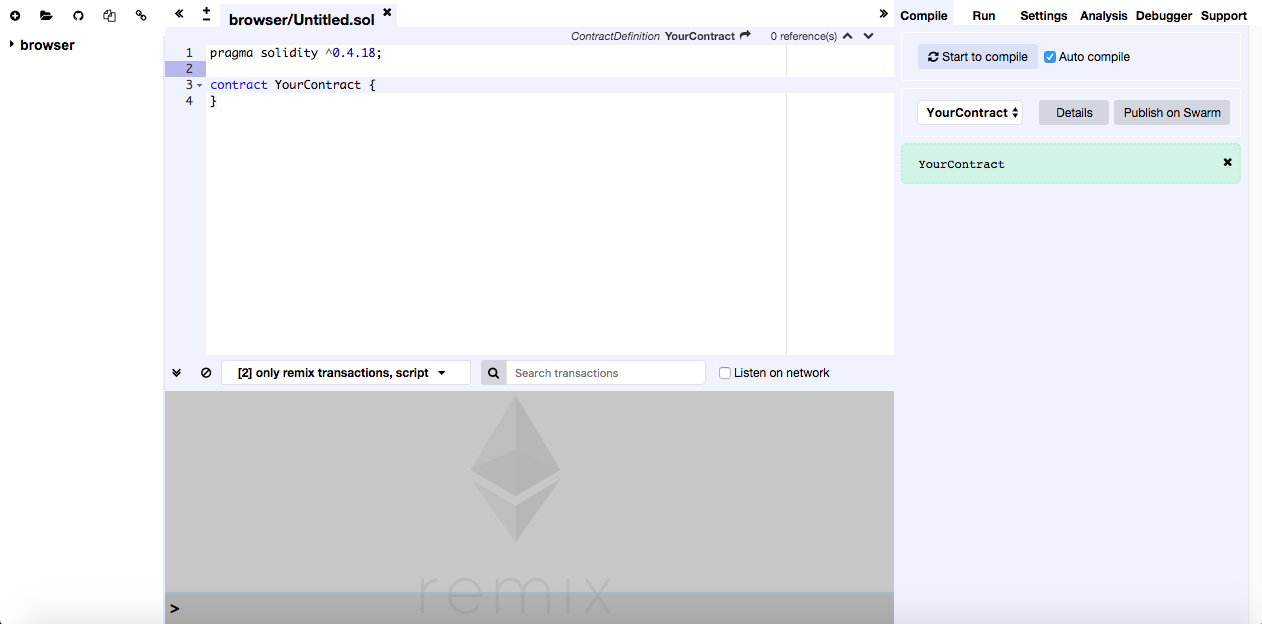Dismiss the YourContract compile result box

click(1228, 162)
